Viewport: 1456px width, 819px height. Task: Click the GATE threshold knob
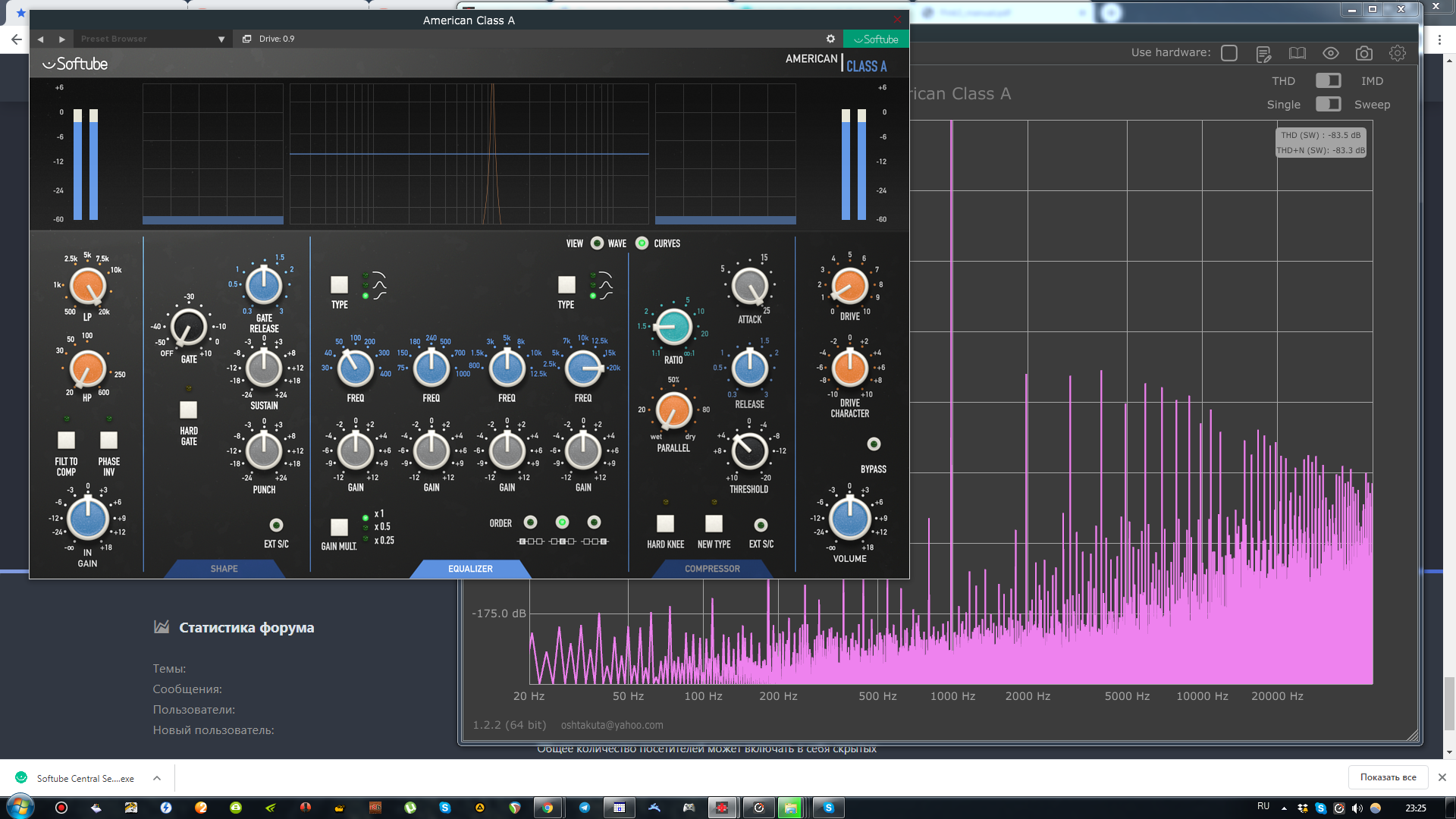tap(188, 328)
